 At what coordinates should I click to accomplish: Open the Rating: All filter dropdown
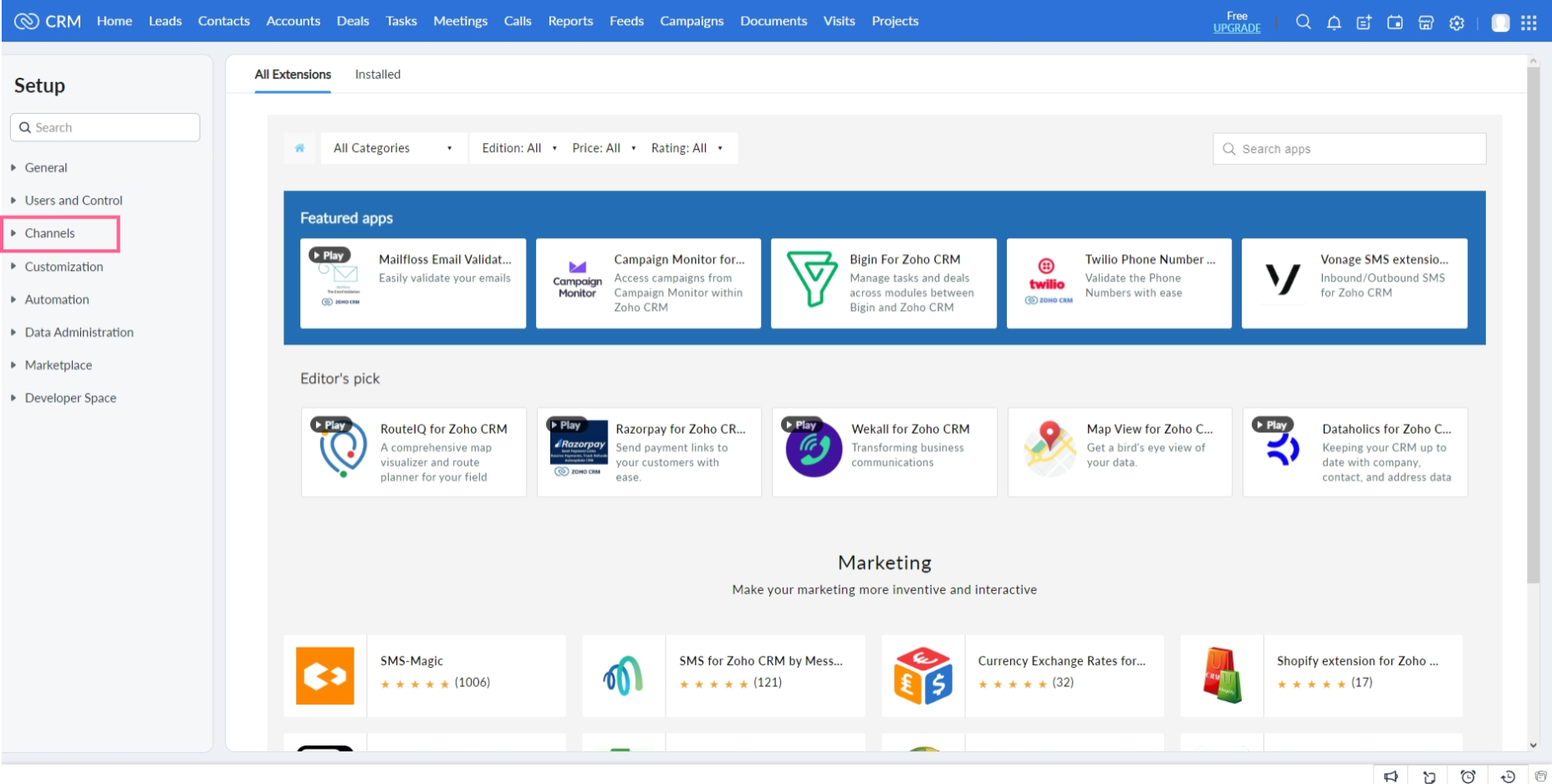(x=687, y=148)
